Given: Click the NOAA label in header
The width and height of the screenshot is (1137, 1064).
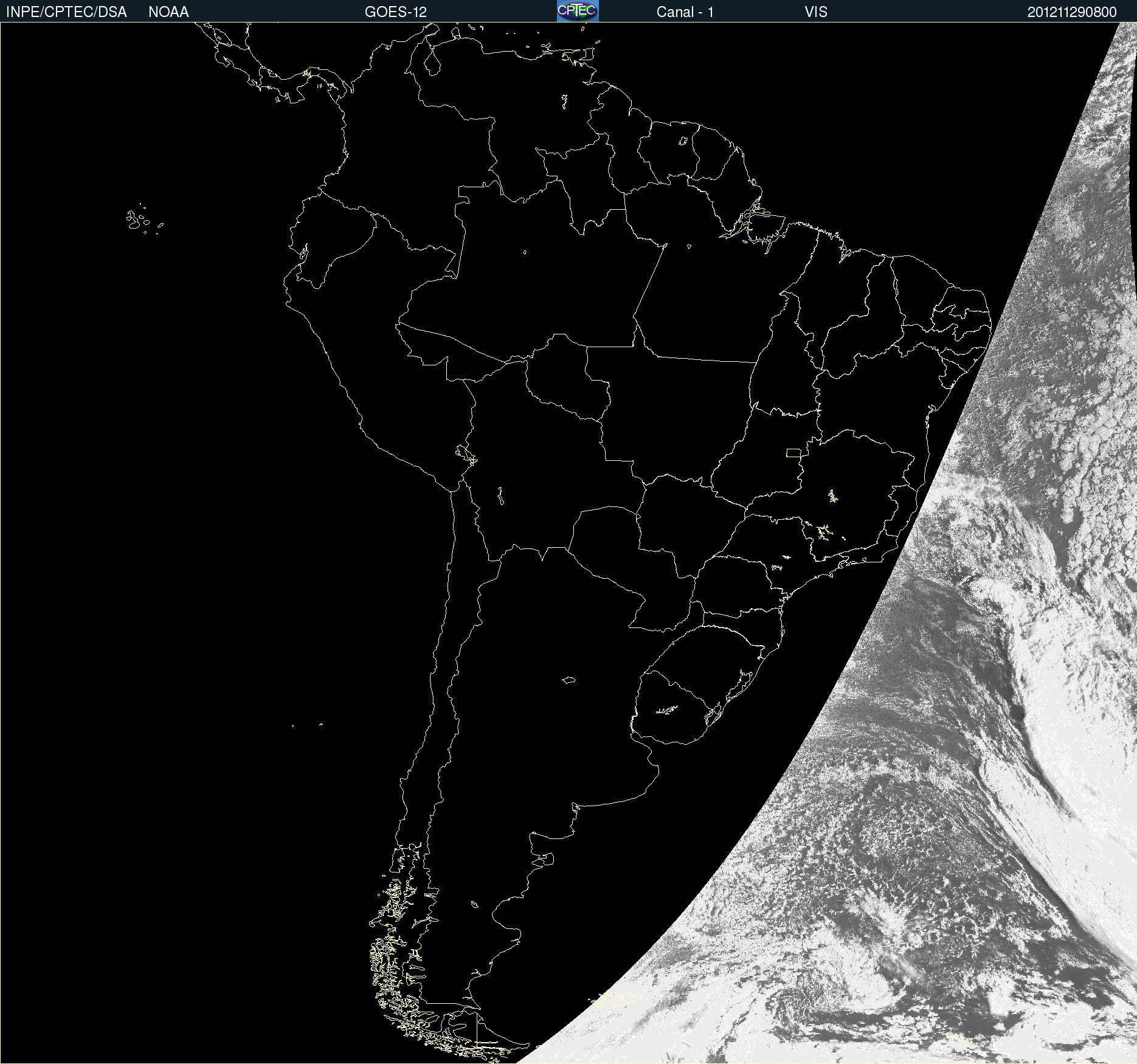Looking at the screenshot, I should (x=168, y=12).
